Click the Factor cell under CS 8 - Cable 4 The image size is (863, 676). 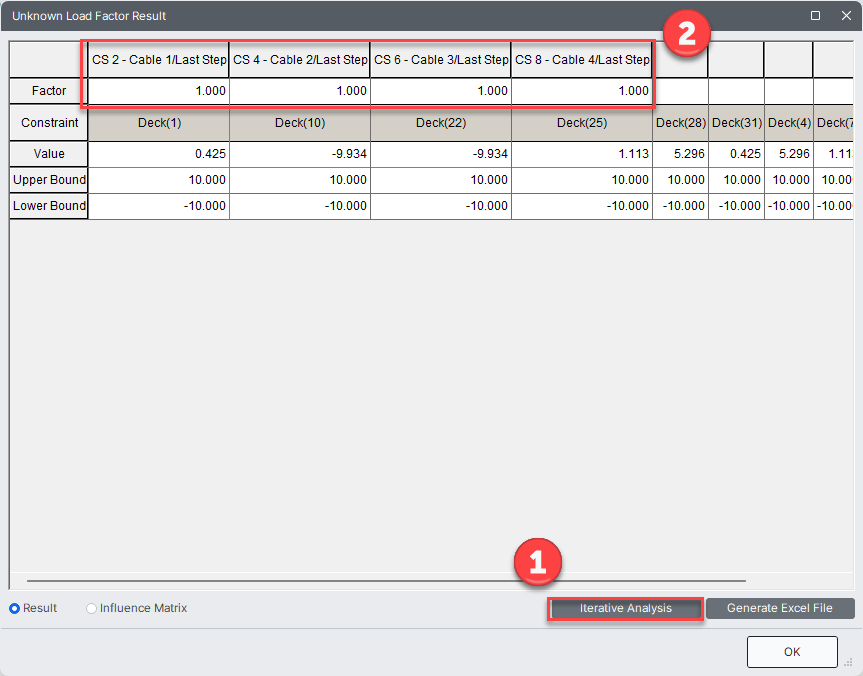pyautogui.click(x=582, y=91)
